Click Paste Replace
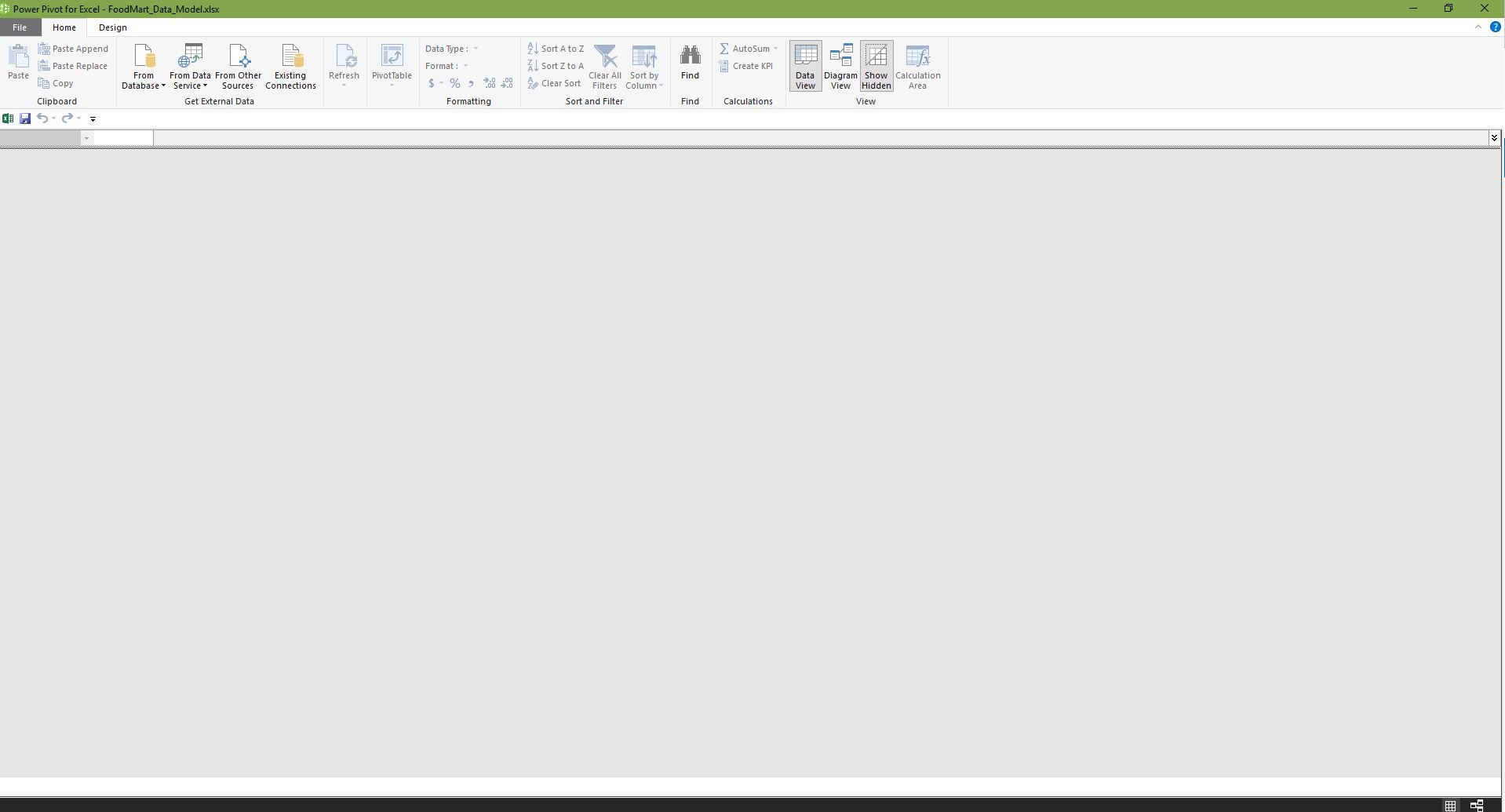Screen dimensions: 1505x812 click(73, 66)
